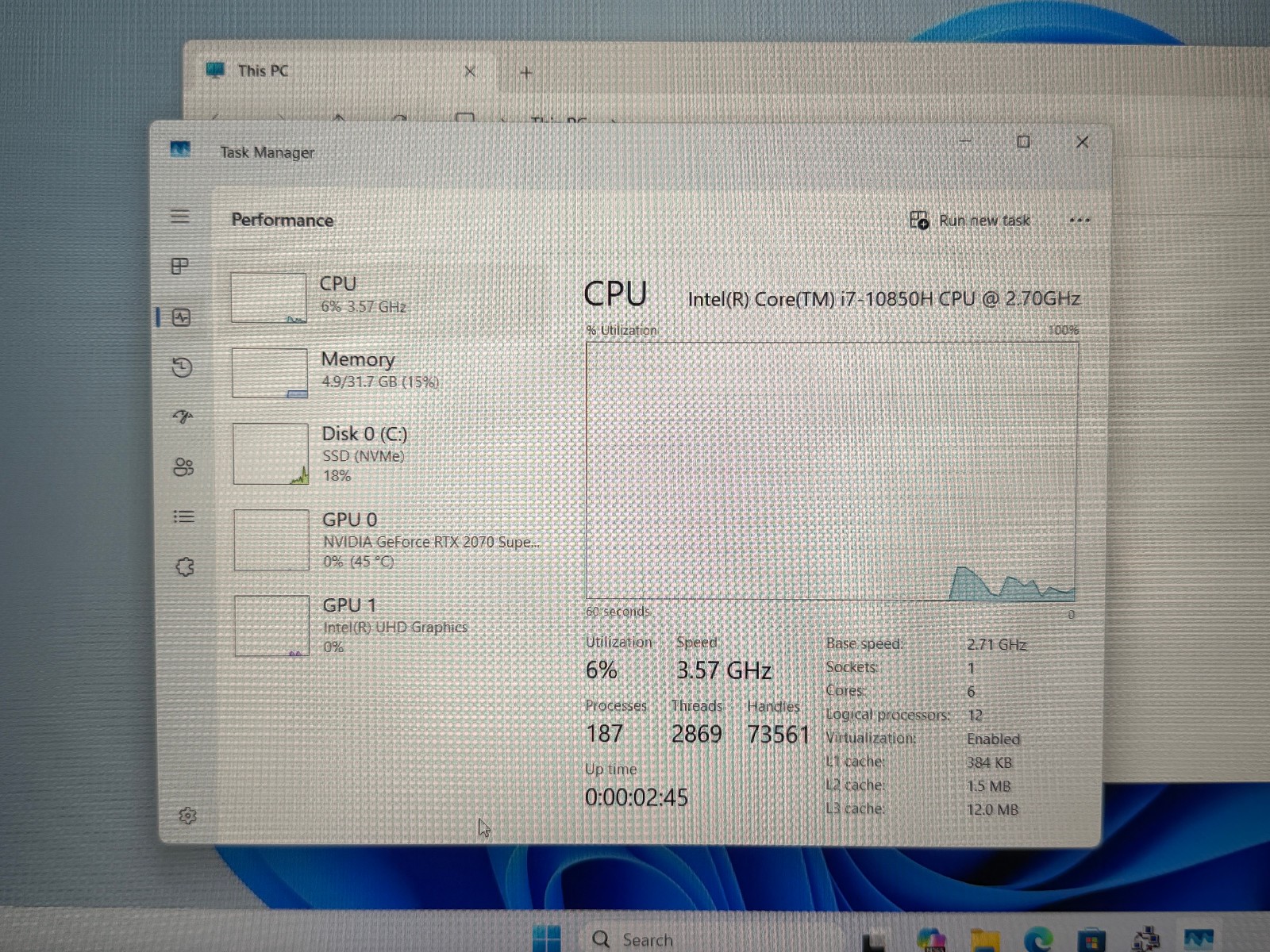Screen dimensions: 1270x952
Task: Open File Explorer from the taskbar
Action: click(x=985, y=941)
